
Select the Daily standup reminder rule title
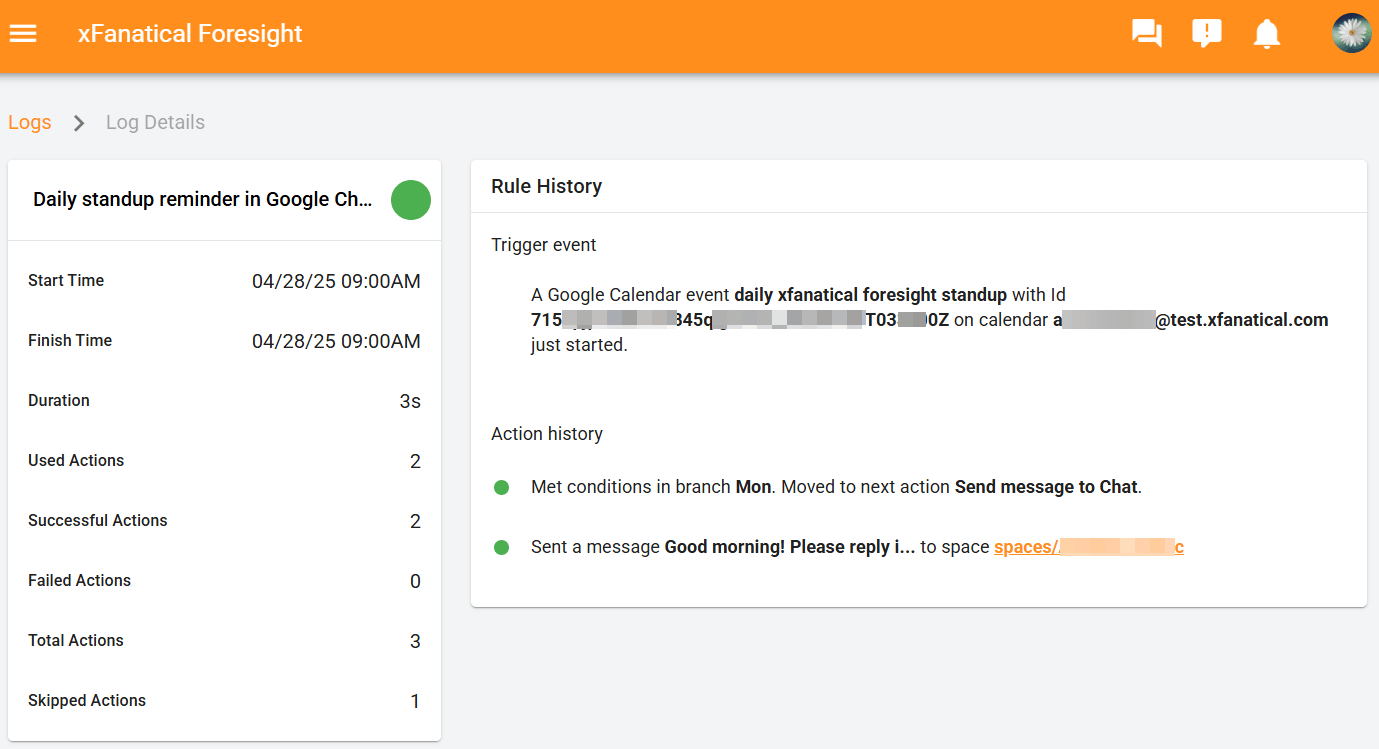(203, 199)
